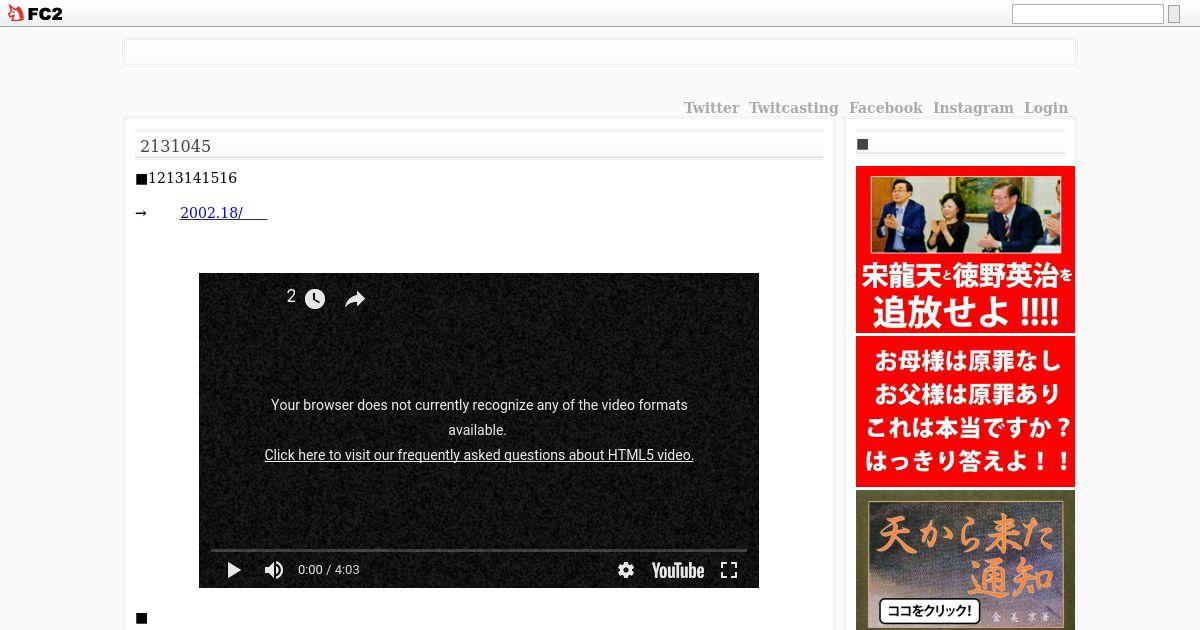This screenshot has width=1200, height=630.
Task: Click the 0:00 / 4:03 time display
Action: point(329,570)
